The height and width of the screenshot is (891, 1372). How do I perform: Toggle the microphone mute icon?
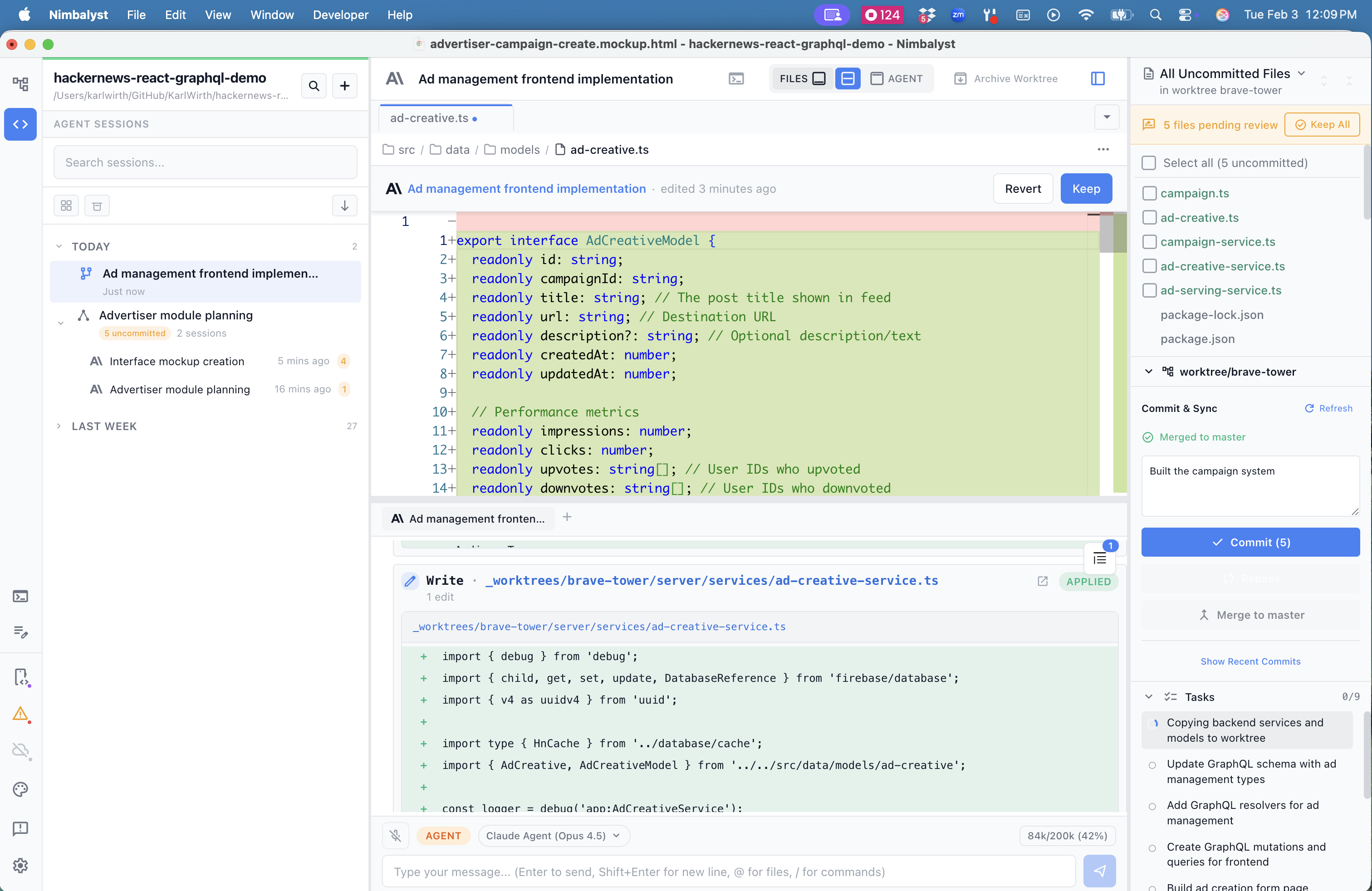pos(395,835)
